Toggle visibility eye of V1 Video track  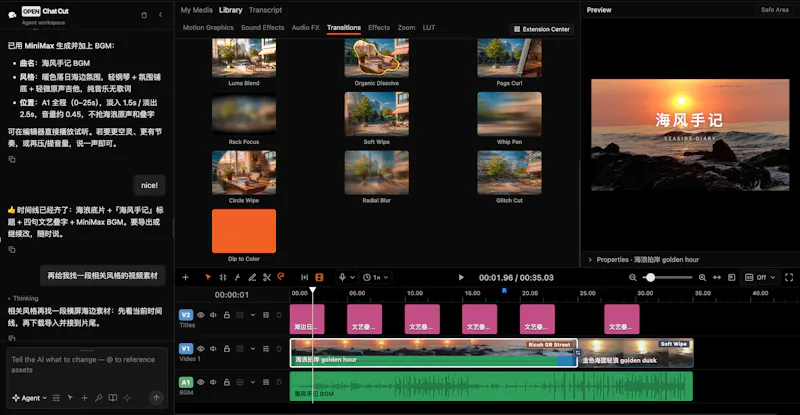201,349
